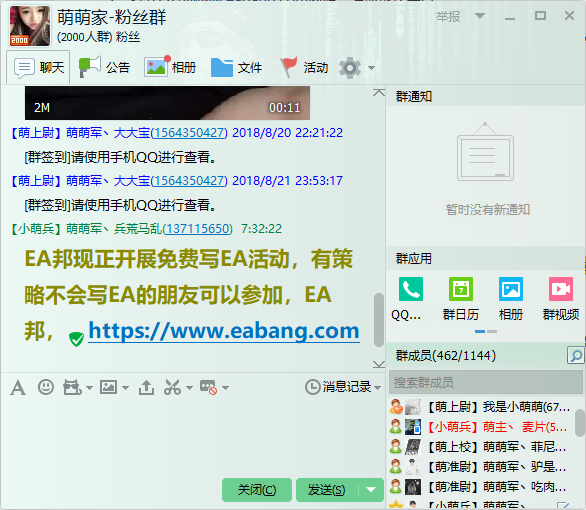Click the 举报 report button
586x510 pixels.
click(x=448, y=16)
